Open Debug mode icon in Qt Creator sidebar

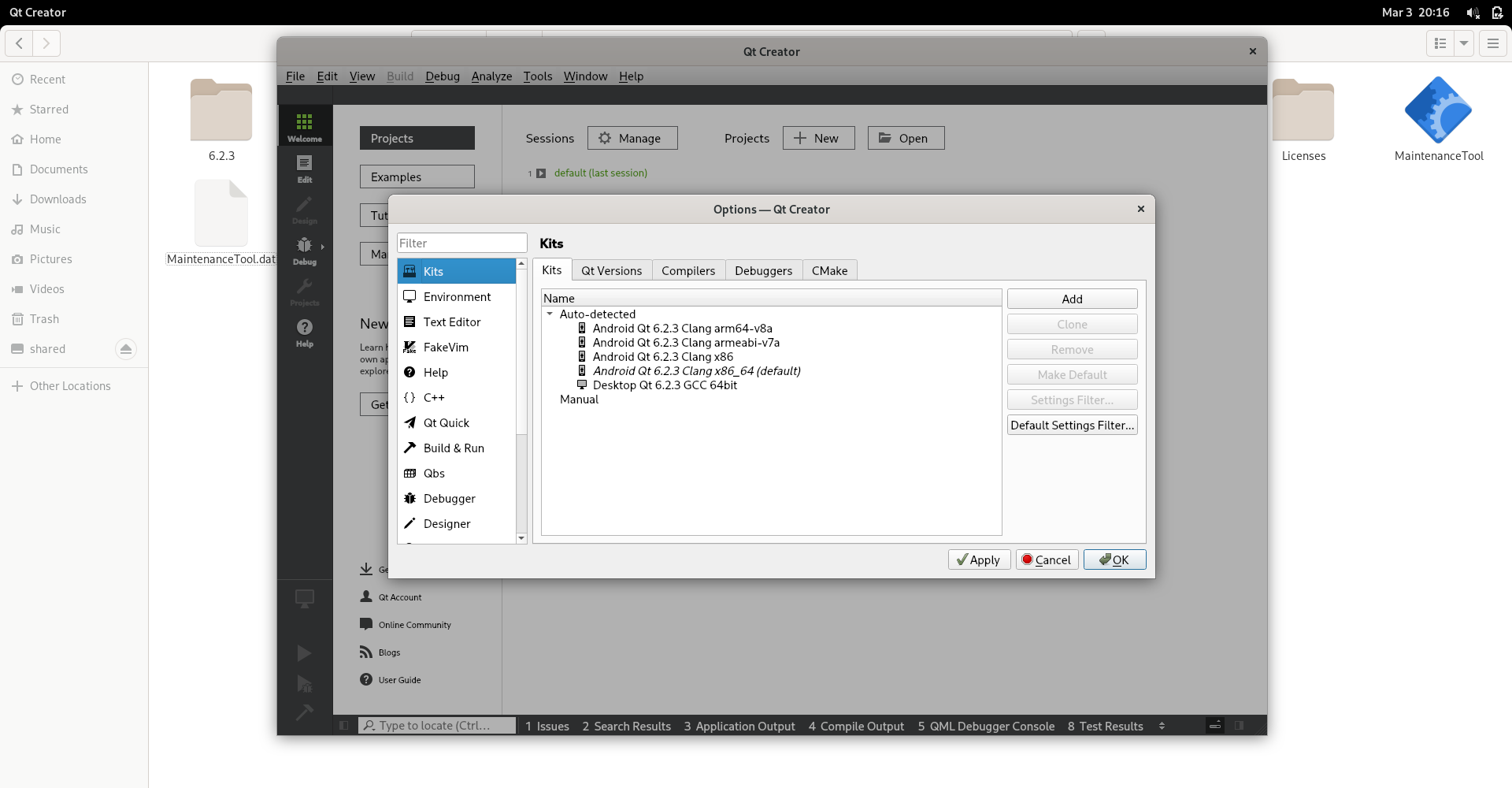[x=305, y=250]
